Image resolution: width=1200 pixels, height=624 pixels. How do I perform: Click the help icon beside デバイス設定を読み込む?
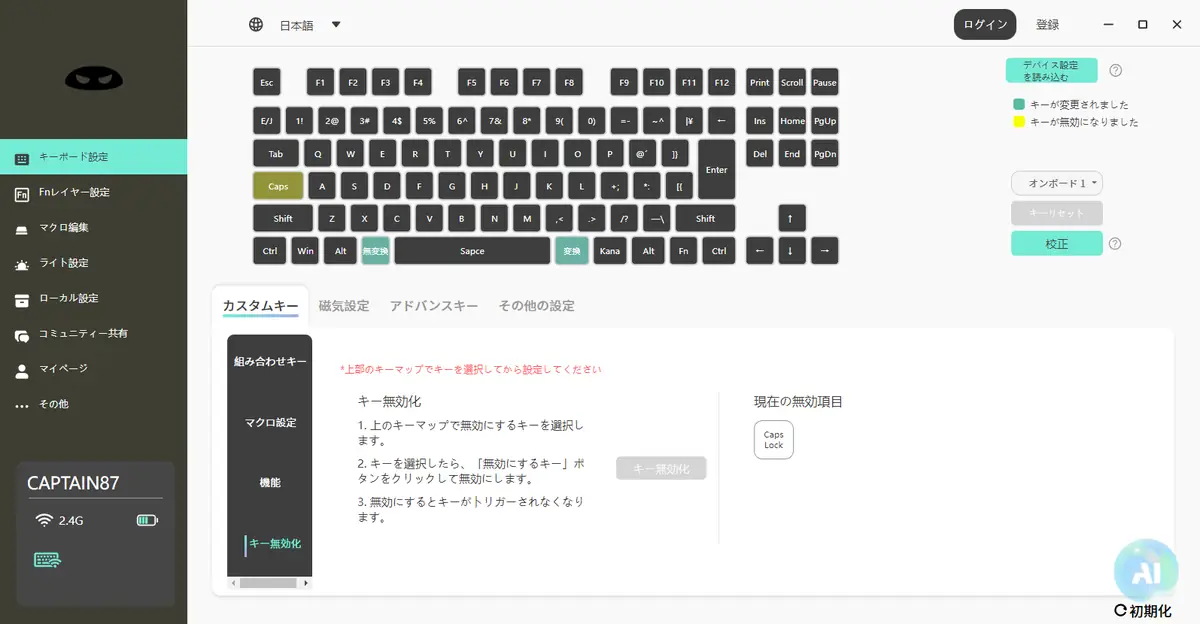tap(1116, 71)
